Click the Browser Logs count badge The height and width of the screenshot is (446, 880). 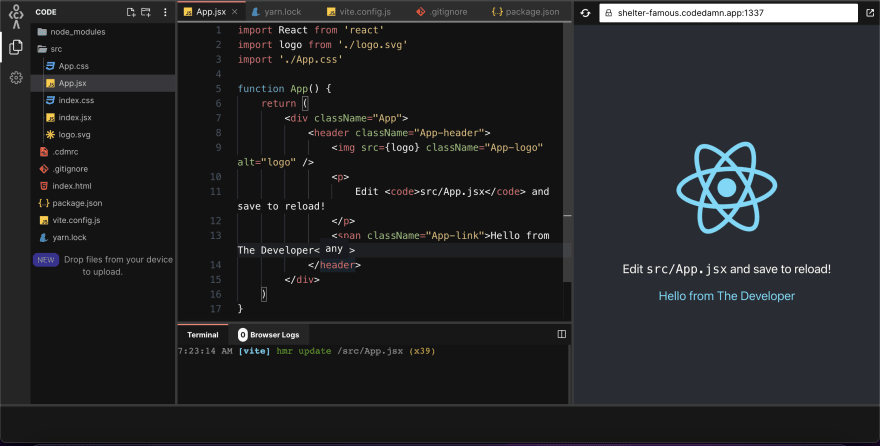[242, 334]
